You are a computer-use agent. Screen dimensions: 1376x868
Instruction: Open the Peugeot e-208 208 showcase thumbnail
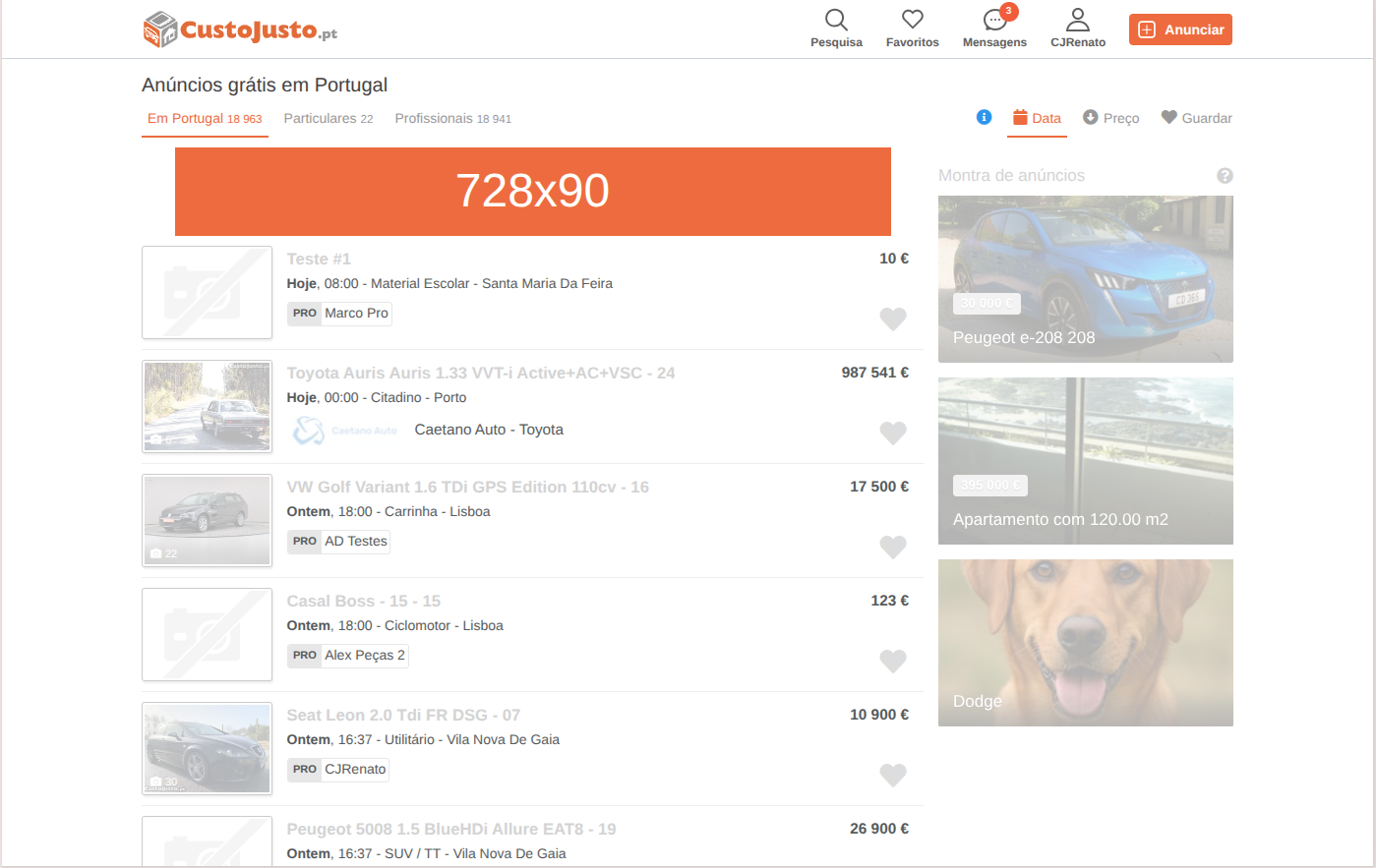click(1085, 278)
